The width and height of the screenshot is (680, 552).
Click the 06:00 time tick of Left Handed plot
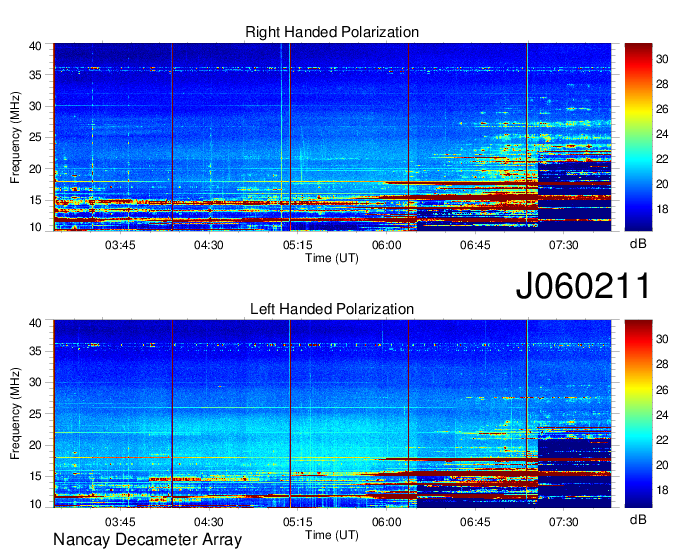click(386, 522)
